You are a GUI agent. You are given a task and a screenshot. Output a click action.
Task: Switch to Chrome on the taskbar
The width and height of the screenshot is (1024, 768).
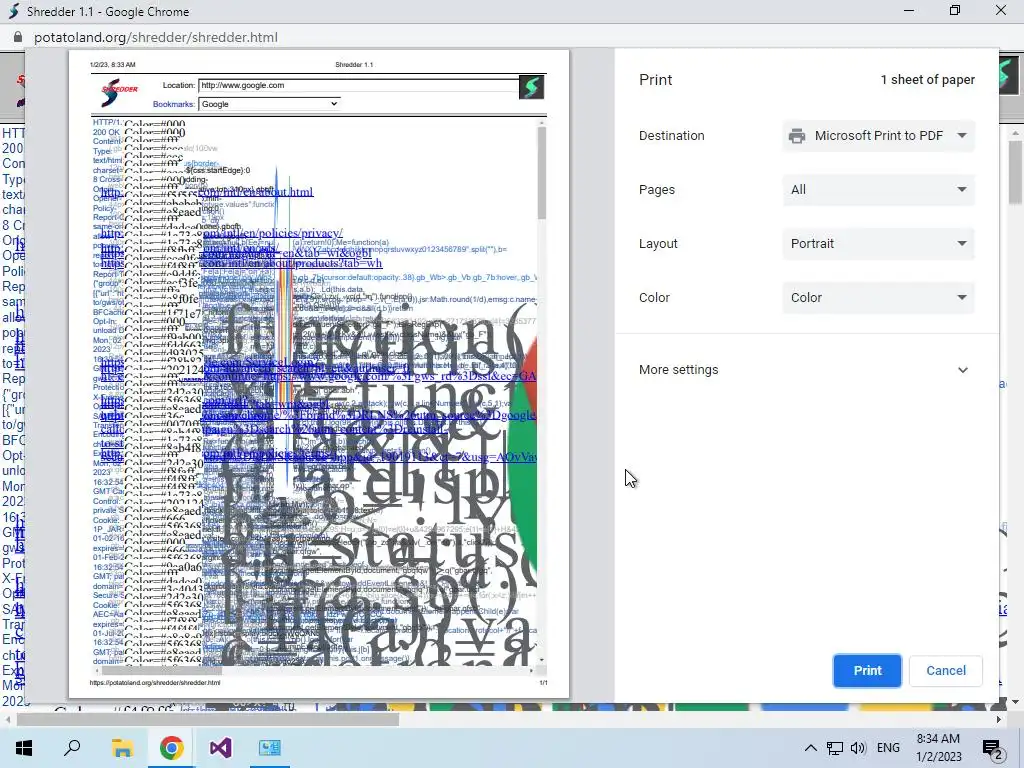[x=171, y=748]
